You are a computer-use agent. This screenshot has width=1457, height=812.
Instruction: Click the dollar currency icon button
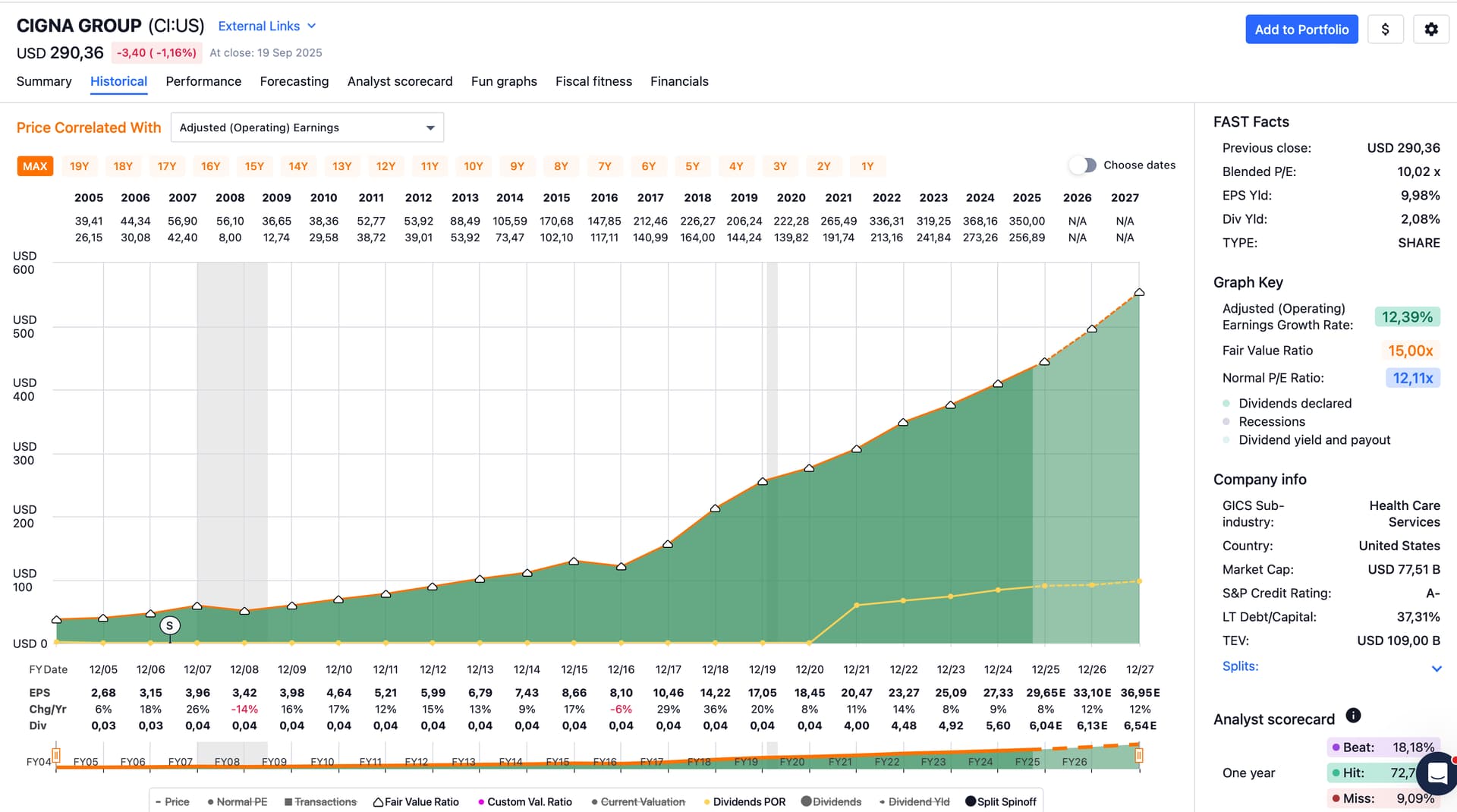tap(1385, 30)
